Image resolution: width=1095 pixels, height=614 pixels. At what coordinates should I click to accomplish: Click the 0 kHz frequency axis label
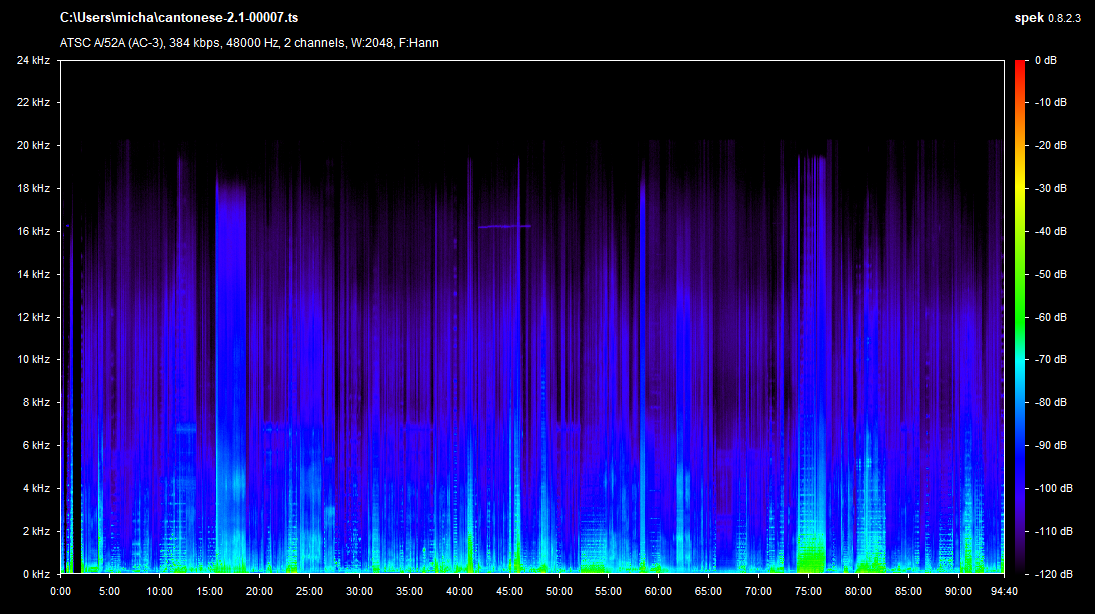click(36, 574)
